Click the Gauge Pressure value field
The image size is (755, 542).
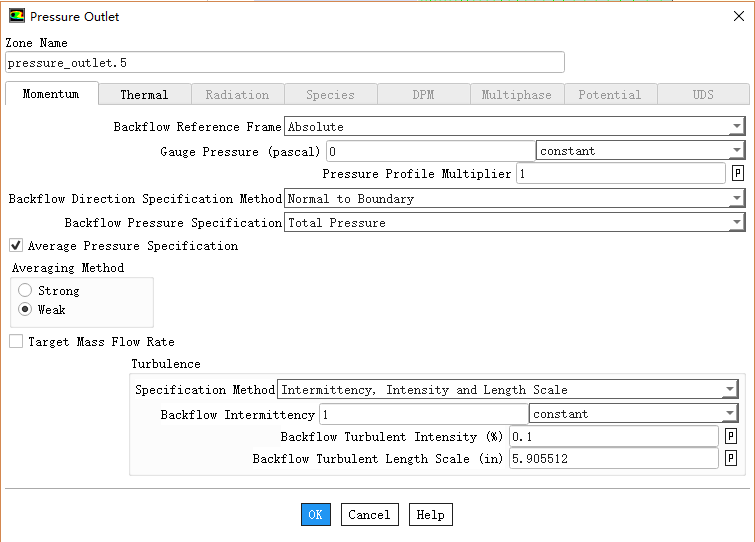click(x=430, y=151)
